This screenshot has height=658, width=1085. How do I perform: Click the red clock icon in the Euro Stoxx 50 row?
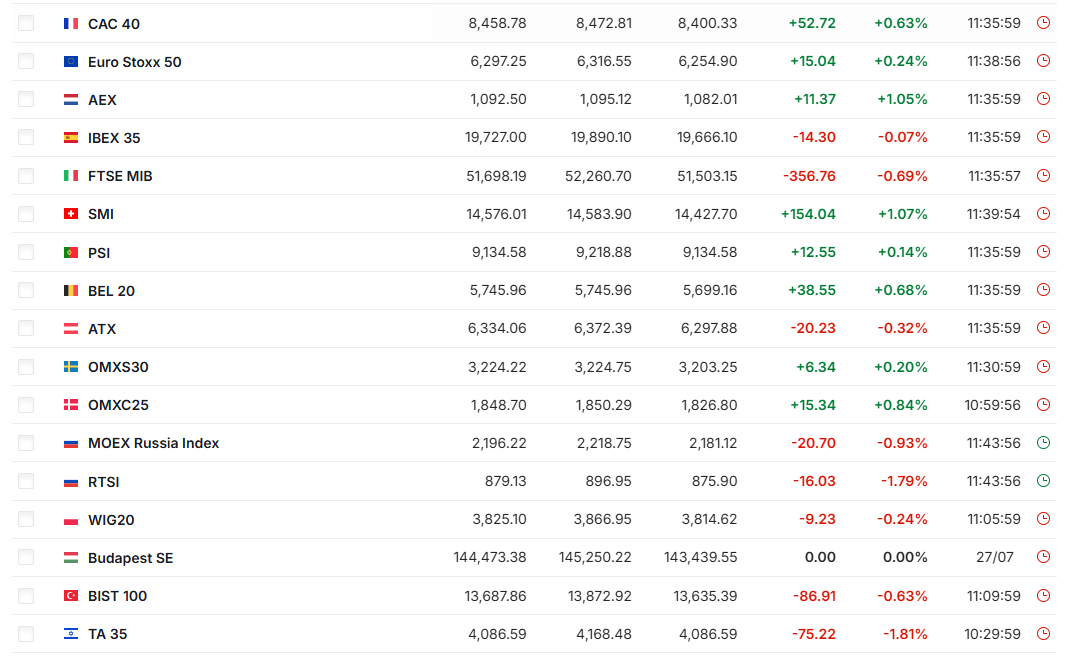point(1043,61)
